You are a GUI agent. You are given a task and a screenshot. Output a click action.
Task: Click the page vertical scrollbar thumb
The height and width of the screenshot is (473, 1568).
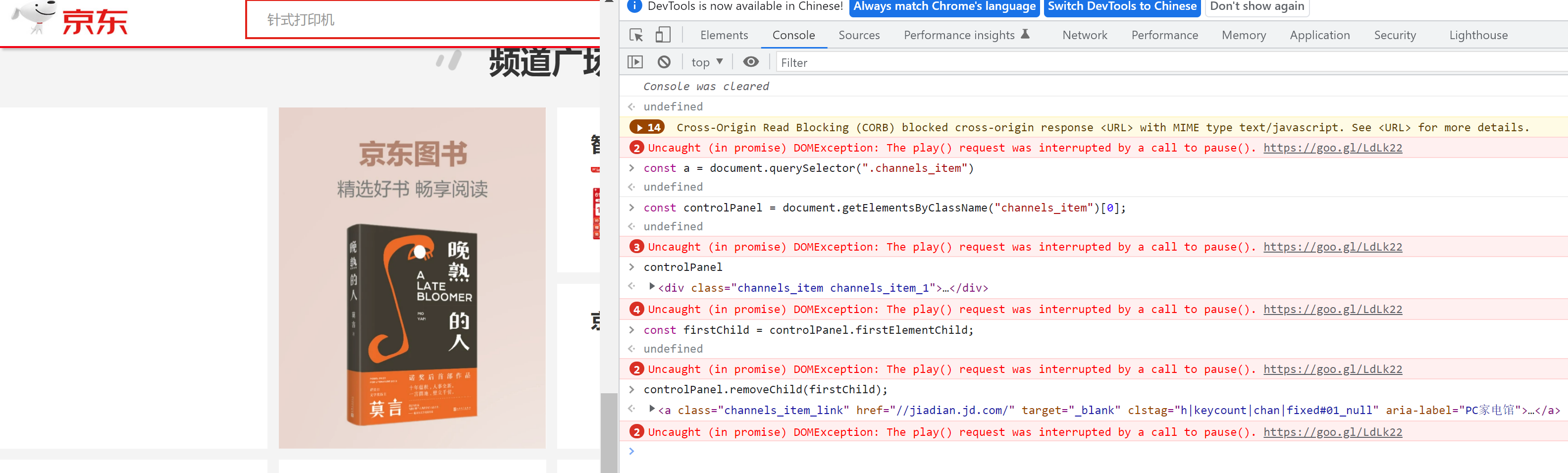(609, 433)
